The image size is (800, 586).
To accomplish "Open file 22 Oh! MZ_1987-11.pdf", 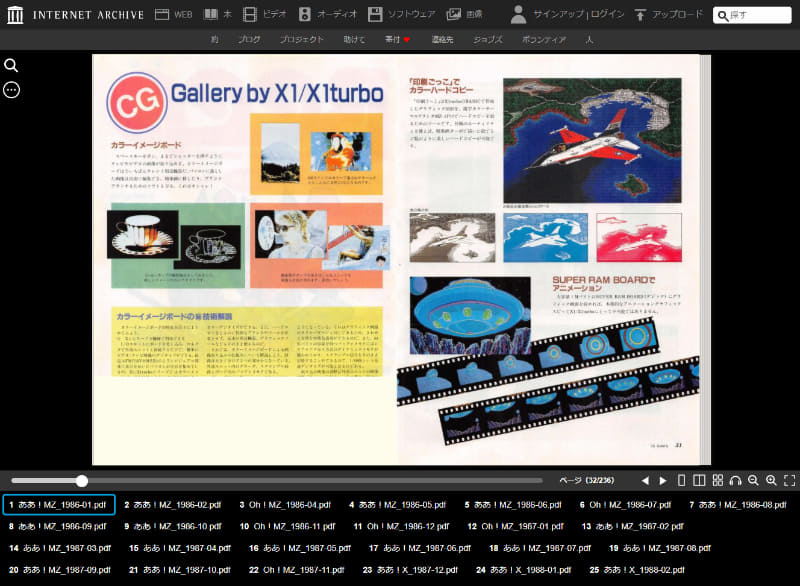I will (297, 570).
